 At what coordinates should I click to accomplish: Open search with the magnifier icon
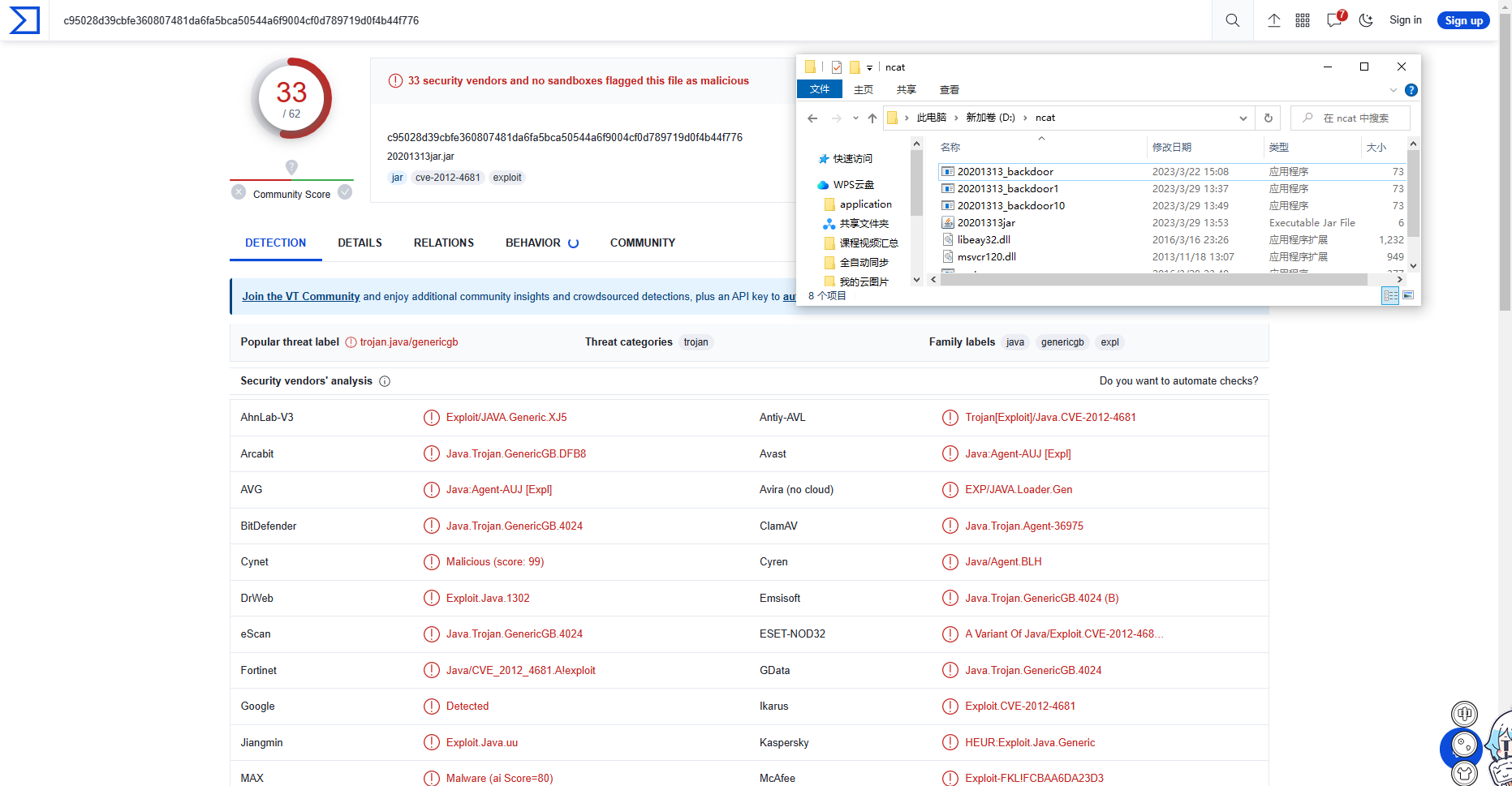(x=1232, y=20)
